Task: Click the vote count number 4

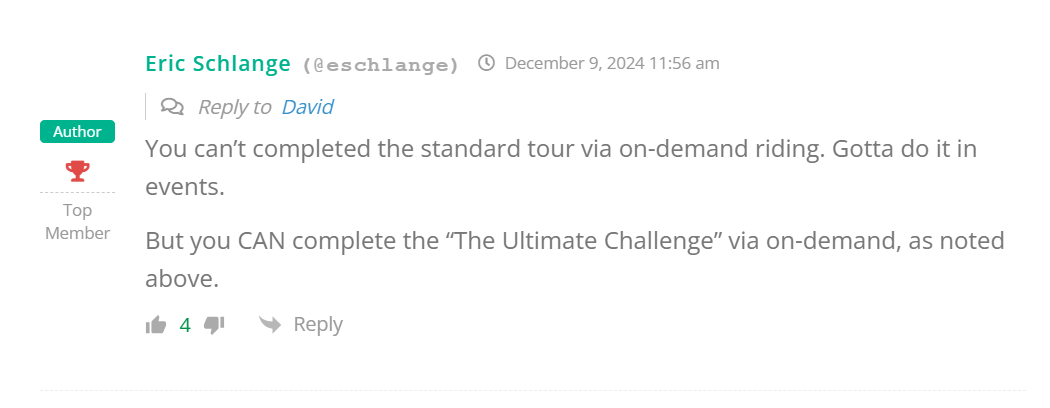Action: tap(185, 324)
